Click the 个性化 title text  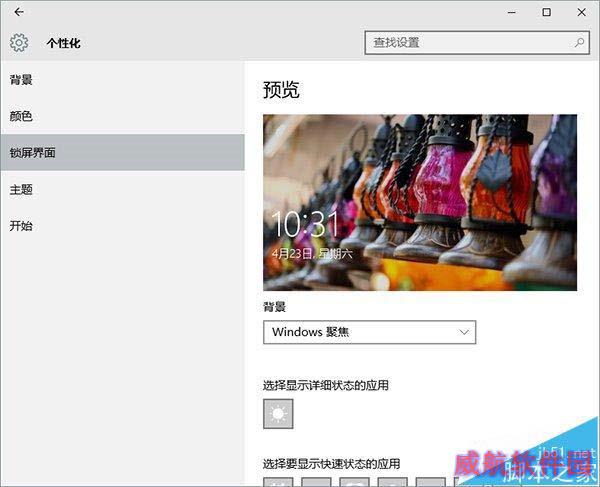point(64,43)
